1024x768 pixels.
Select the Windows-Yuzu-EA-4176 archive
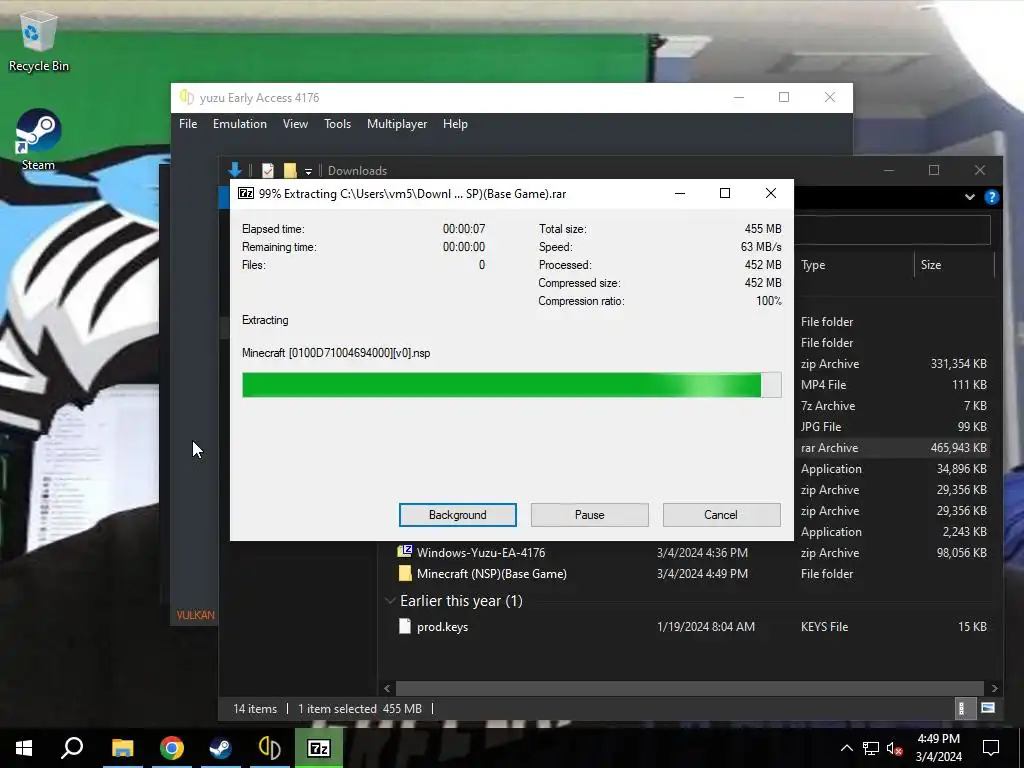(481, 552)
